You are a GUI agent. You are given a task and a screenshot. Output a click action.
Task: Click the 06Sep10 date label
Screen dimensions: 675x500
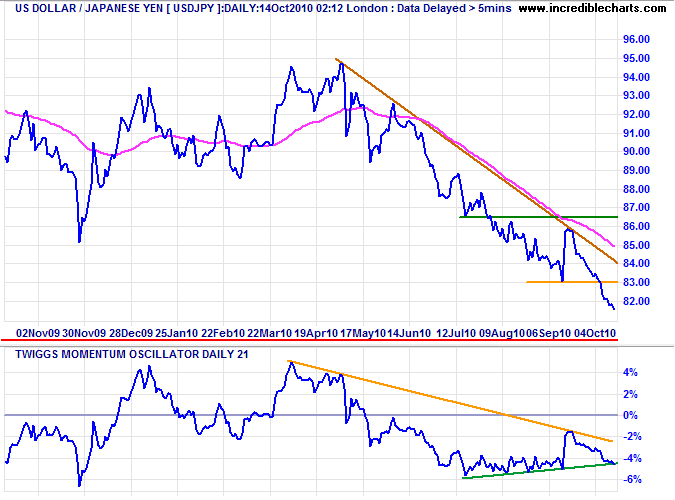coord(549,333)
